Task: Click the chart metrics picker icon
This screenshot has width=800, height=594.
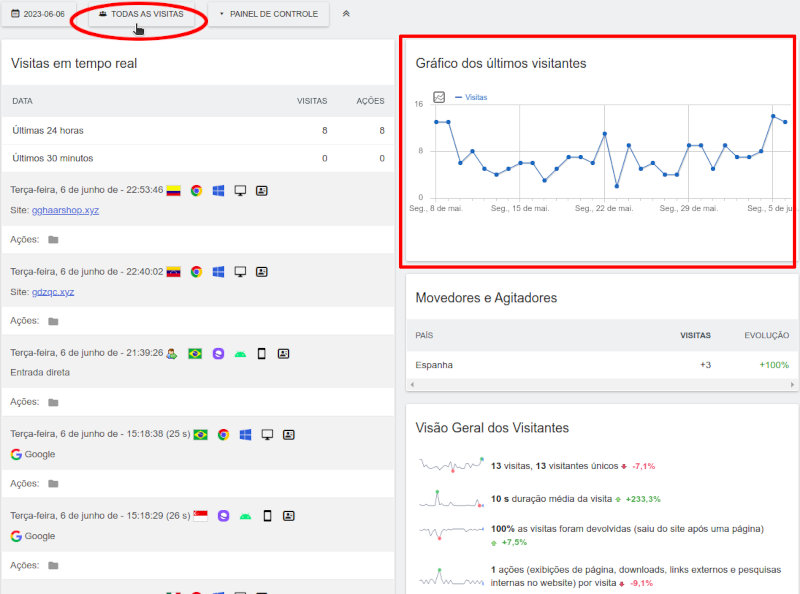Action: (439, 97)
